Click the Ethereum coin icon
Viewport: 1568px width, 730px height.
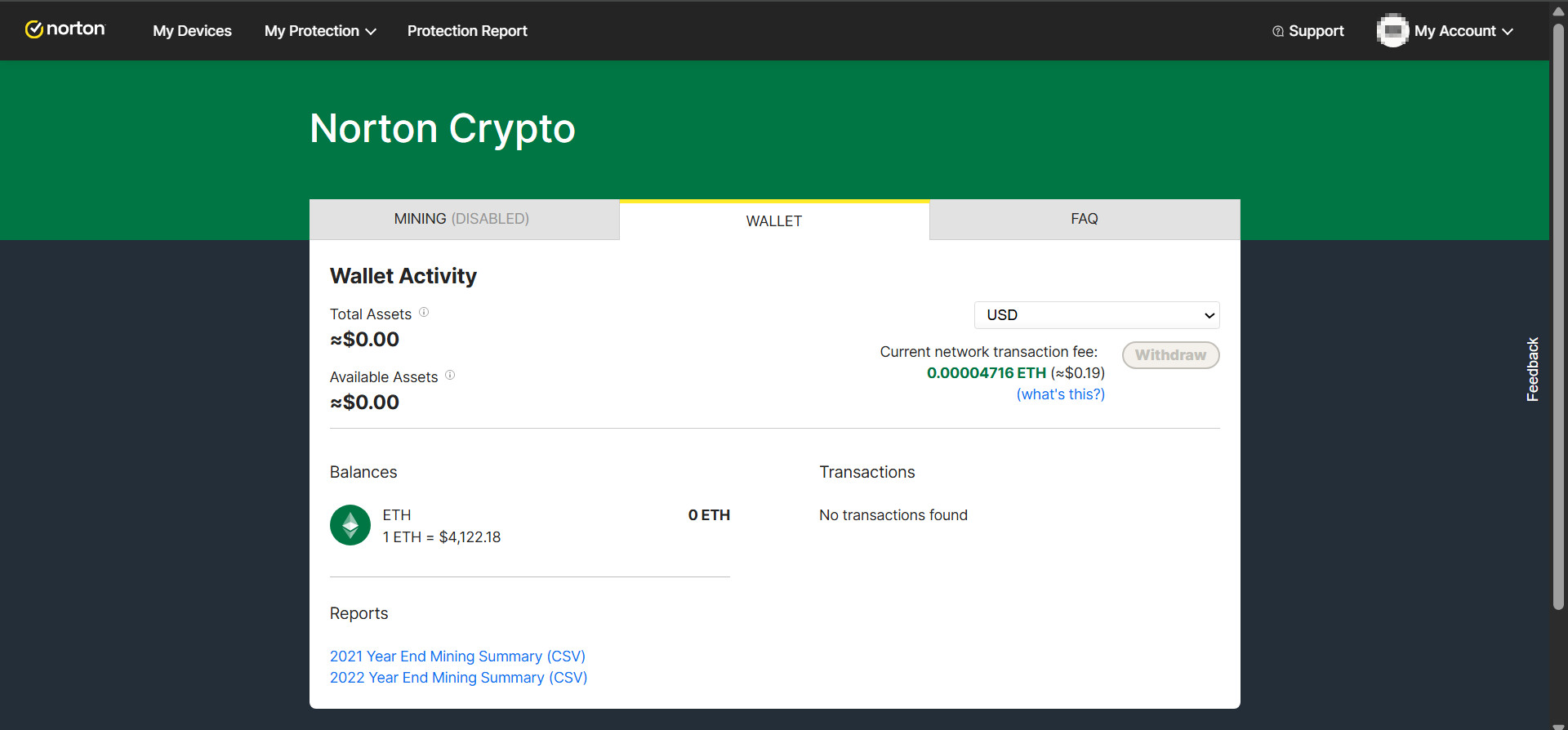tap(350, 525)
